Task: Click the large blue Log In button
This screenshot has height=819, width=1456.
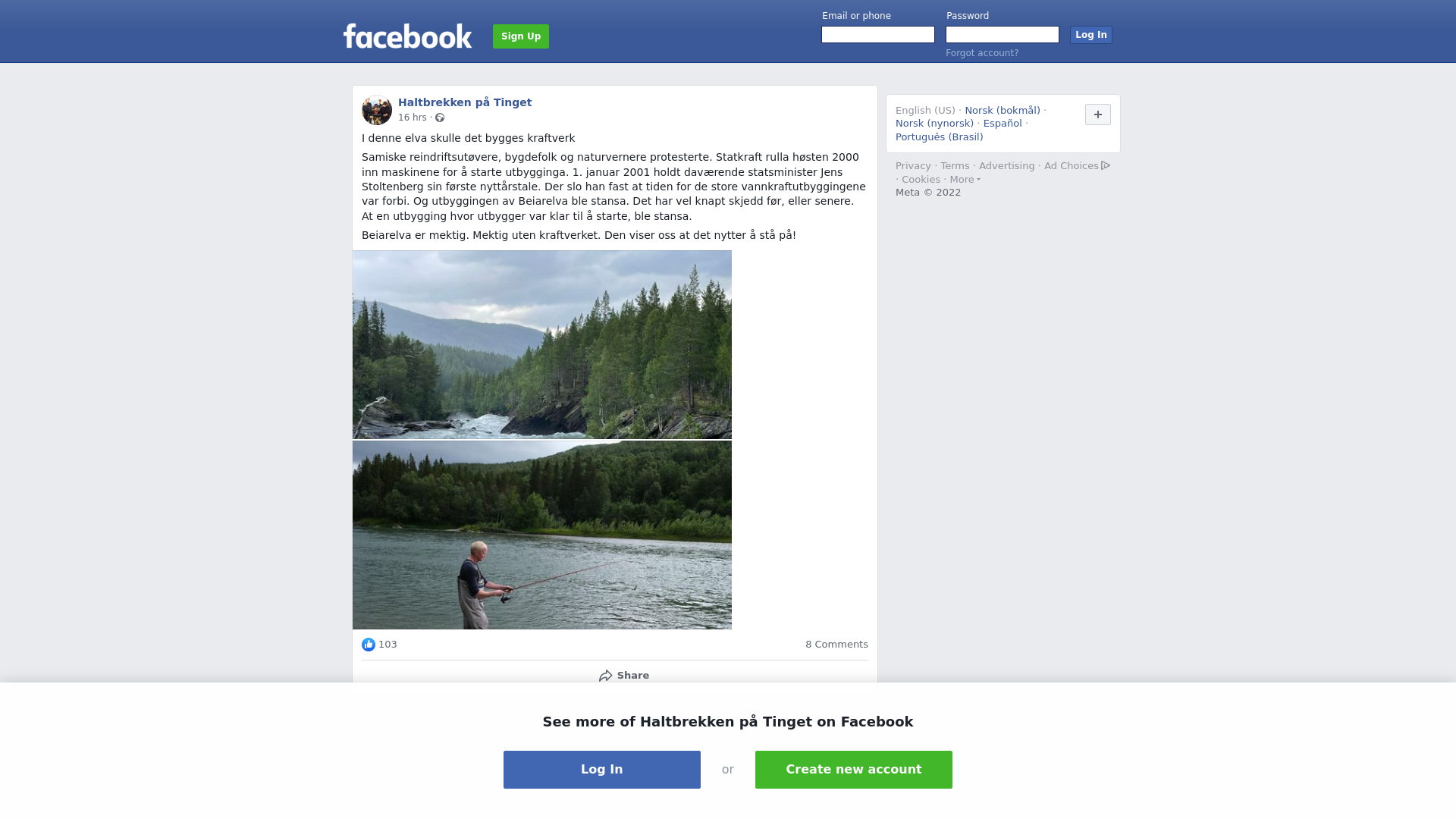Action: 602,770
